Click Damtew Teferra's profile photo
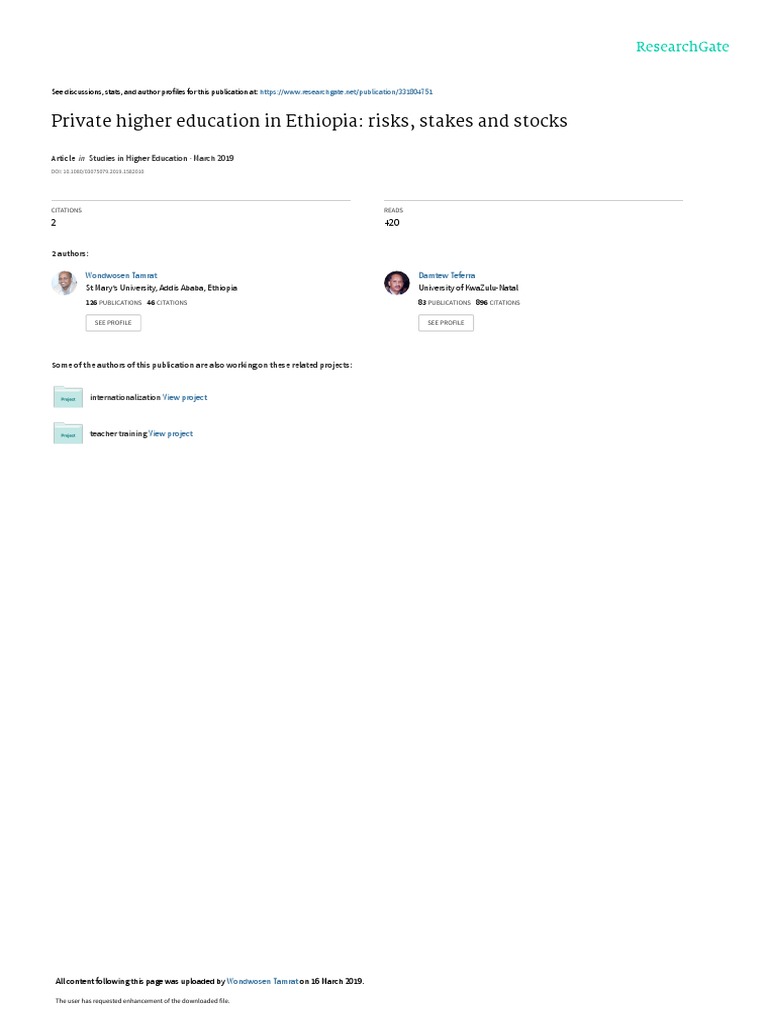The height and width of the screenshot is (1024, 768). coord(396,283)
